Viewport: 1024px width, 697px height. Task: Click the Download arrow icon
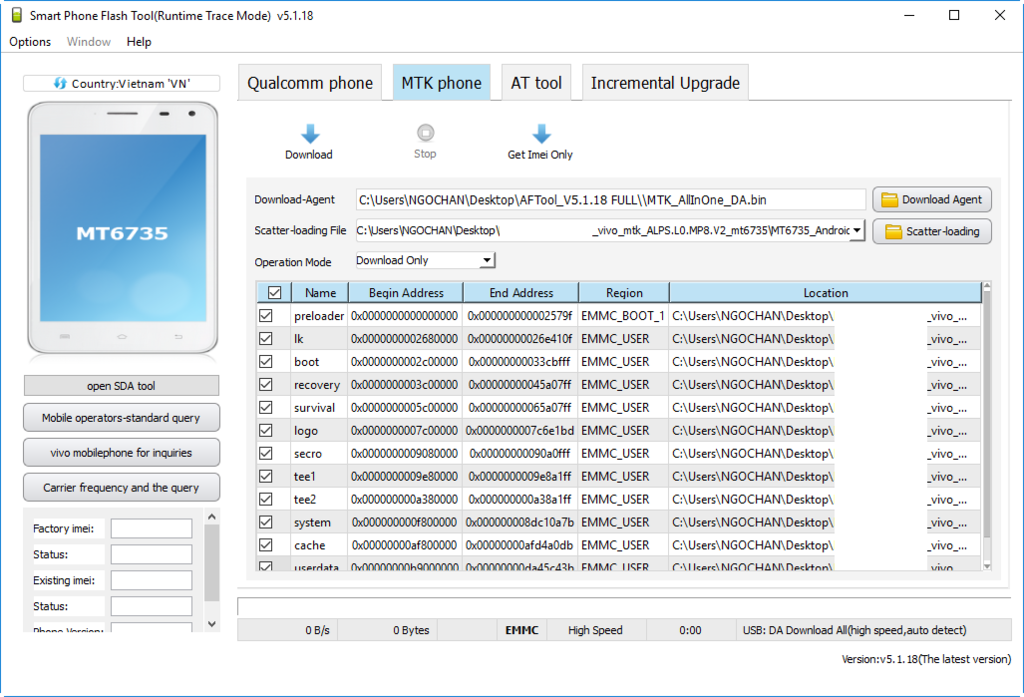(x=310, y=134)
